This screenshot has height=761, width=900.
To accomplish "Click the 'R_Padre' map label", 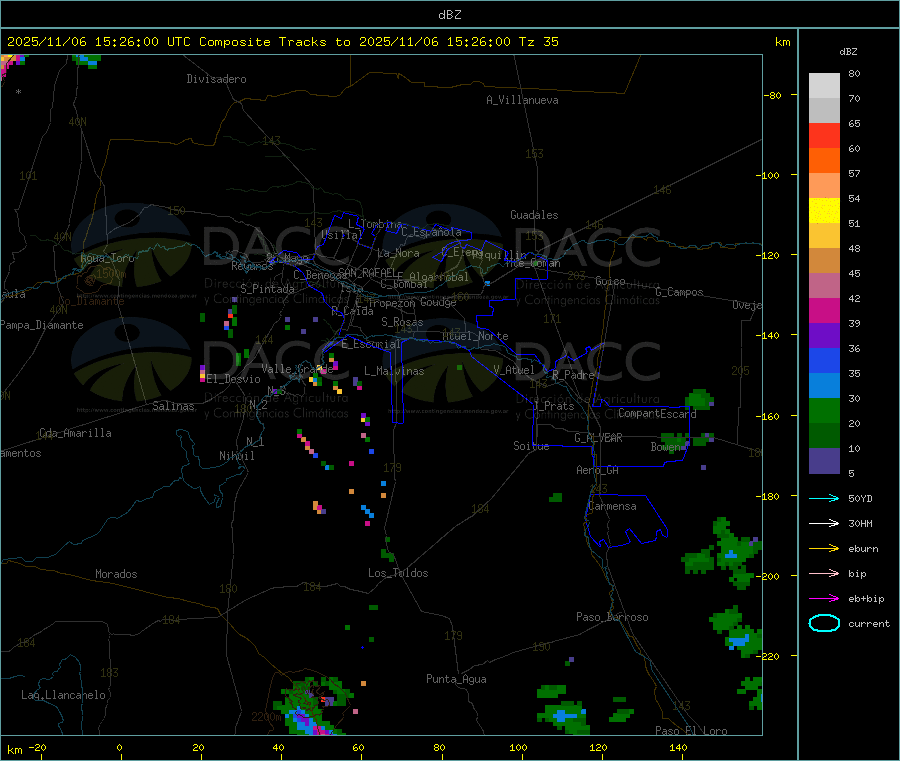I will tap(573, 375).
